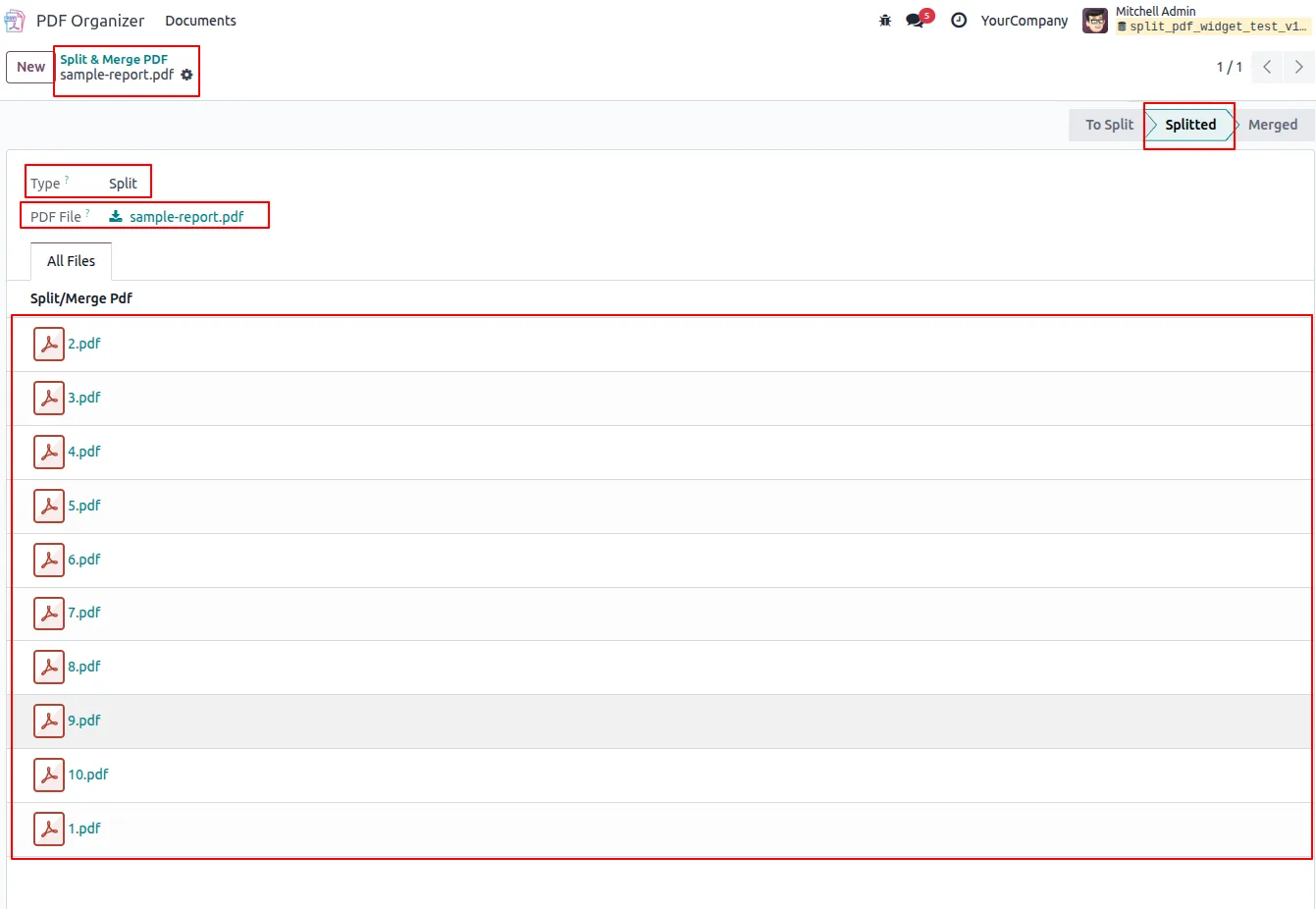Click the PDF icon for 6.pdf
Screen dimensions: 1316x909
49,560
